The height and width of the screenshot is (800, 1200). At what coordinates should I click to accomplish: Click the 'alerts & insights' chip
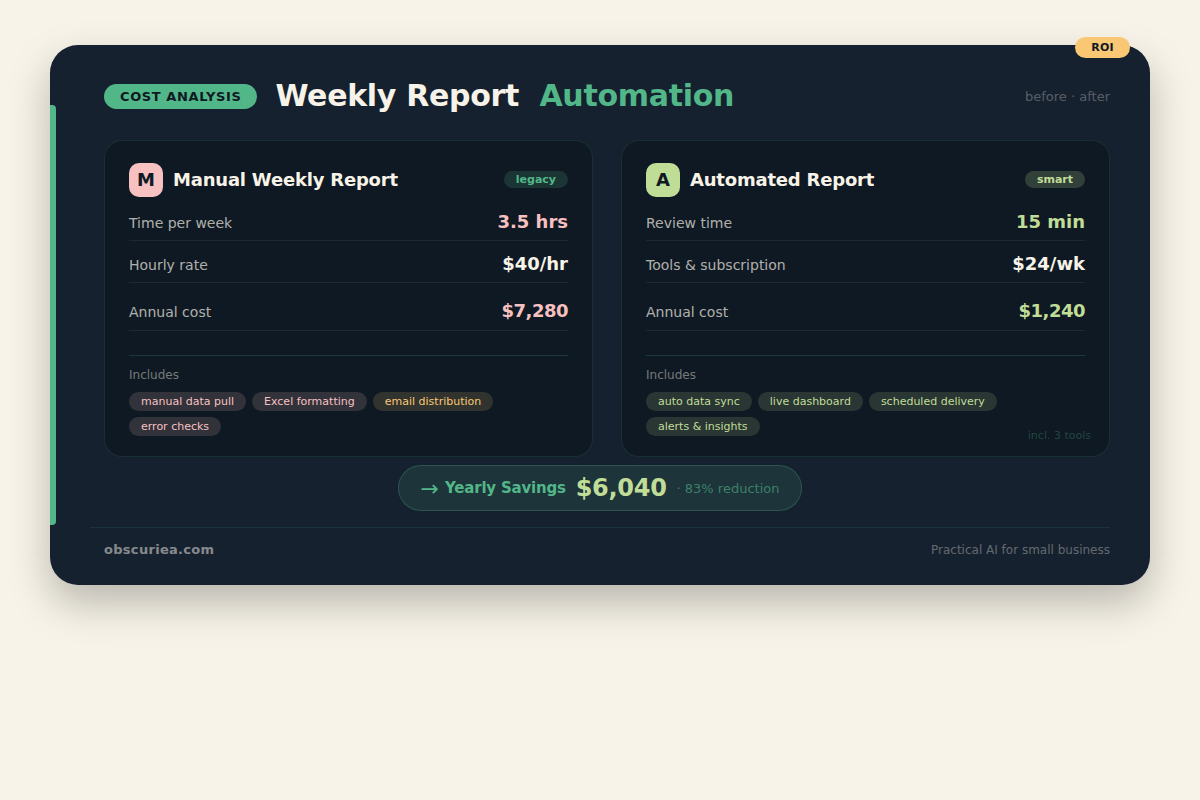click(703, 426)
